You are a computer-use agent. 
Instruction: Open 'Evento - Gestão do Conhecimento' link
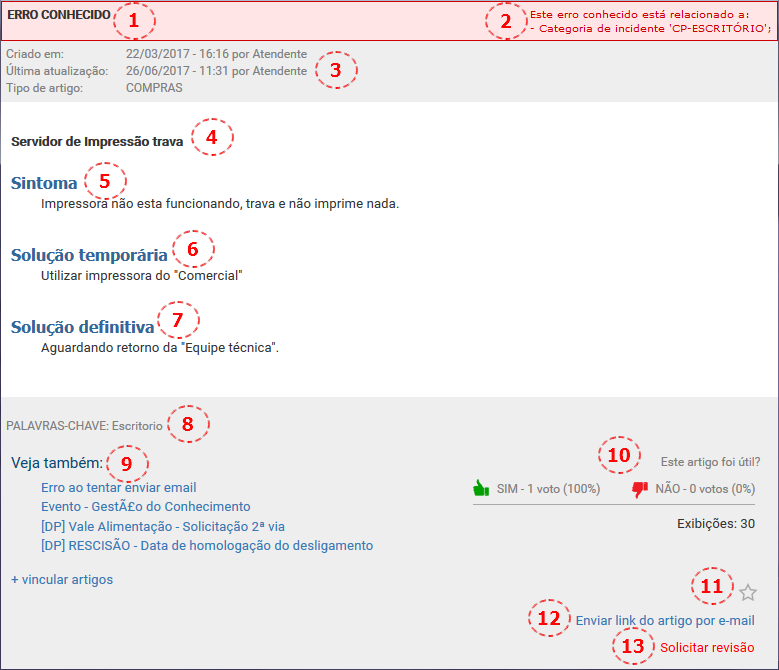[146, 507]
